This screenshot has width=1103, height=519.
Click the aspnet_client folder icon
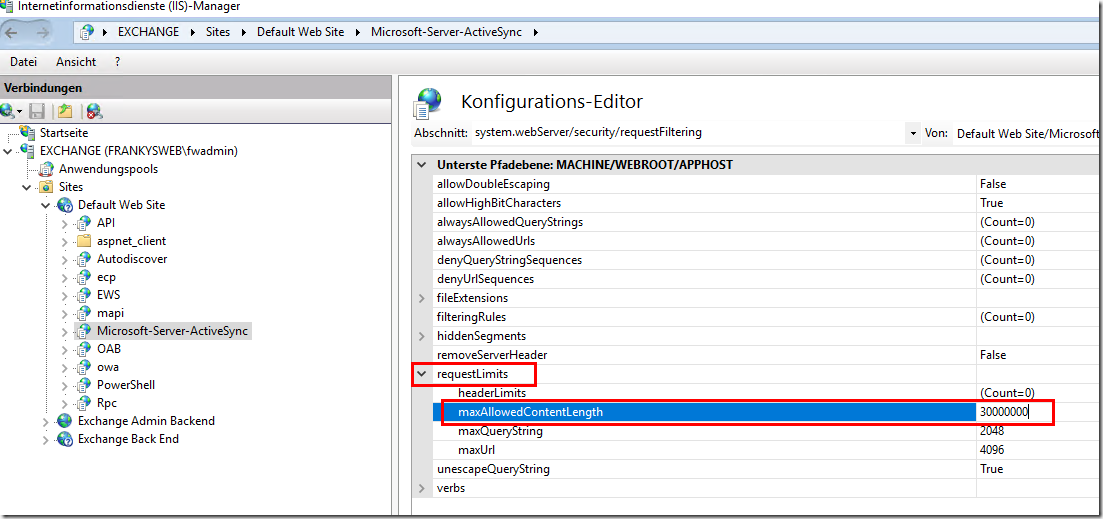click(x=84, y=241)
